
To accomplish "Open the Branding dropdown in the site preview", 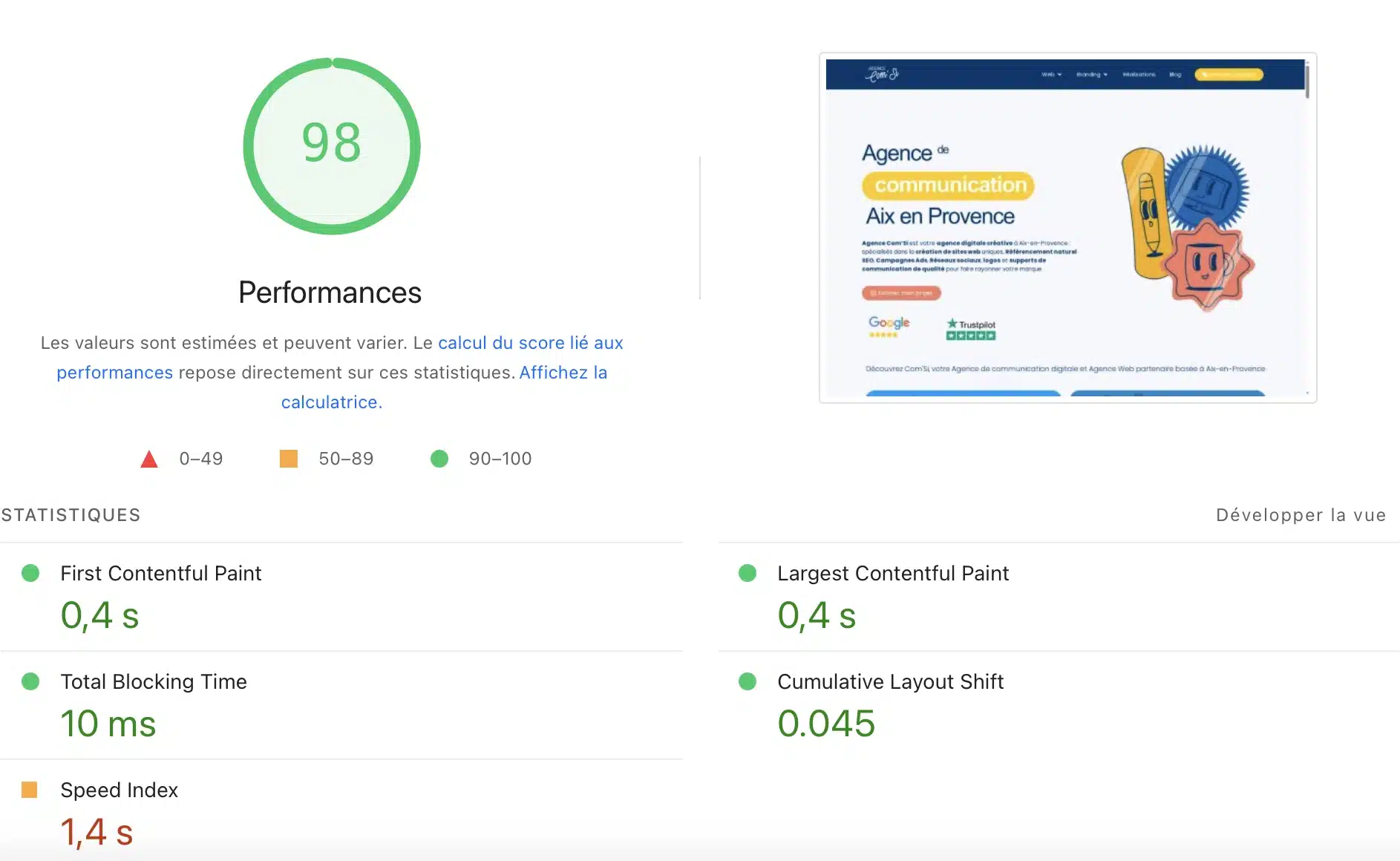I will (x=1091, y=74).
